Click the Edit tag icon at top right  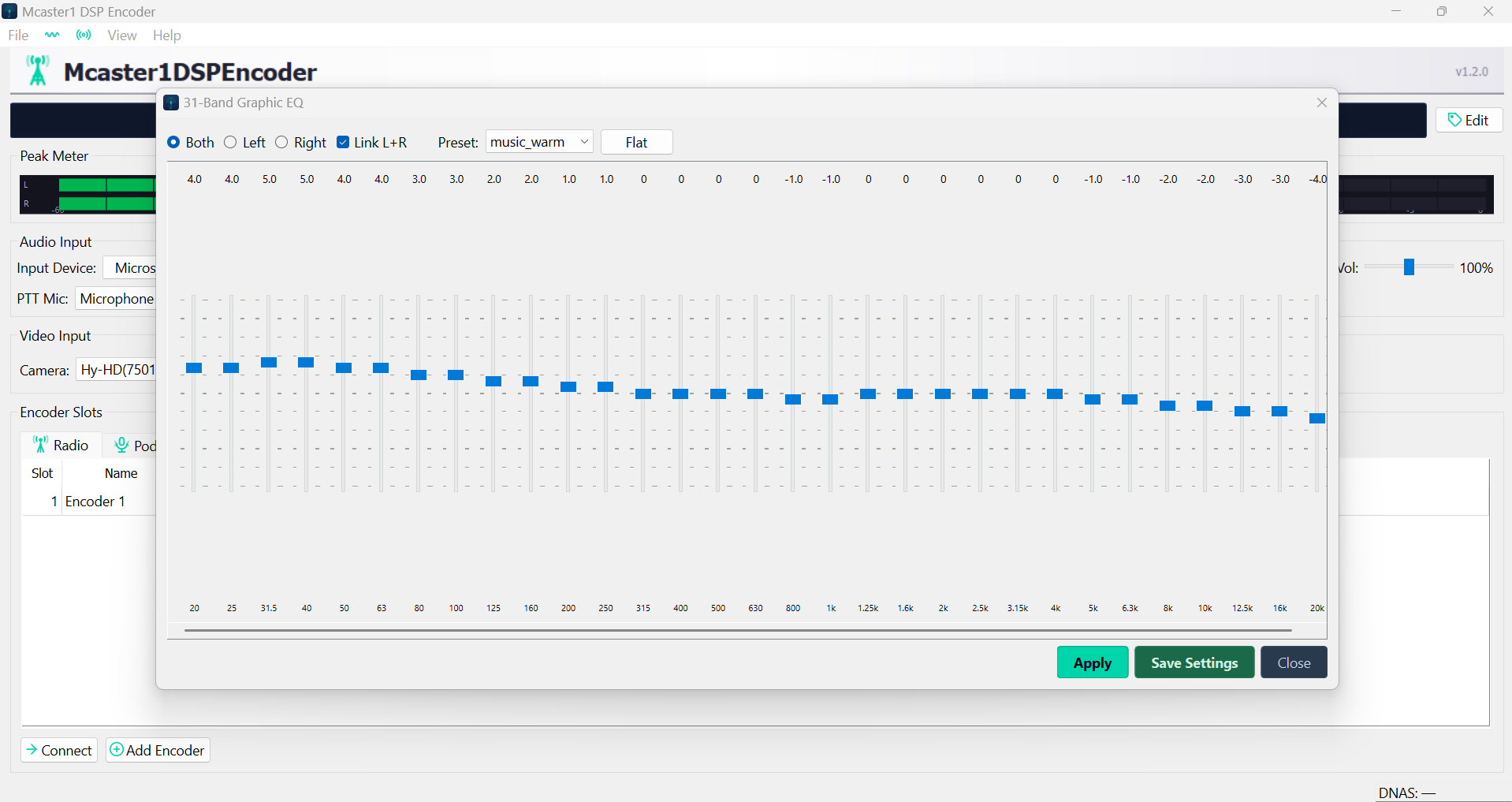1454,119
